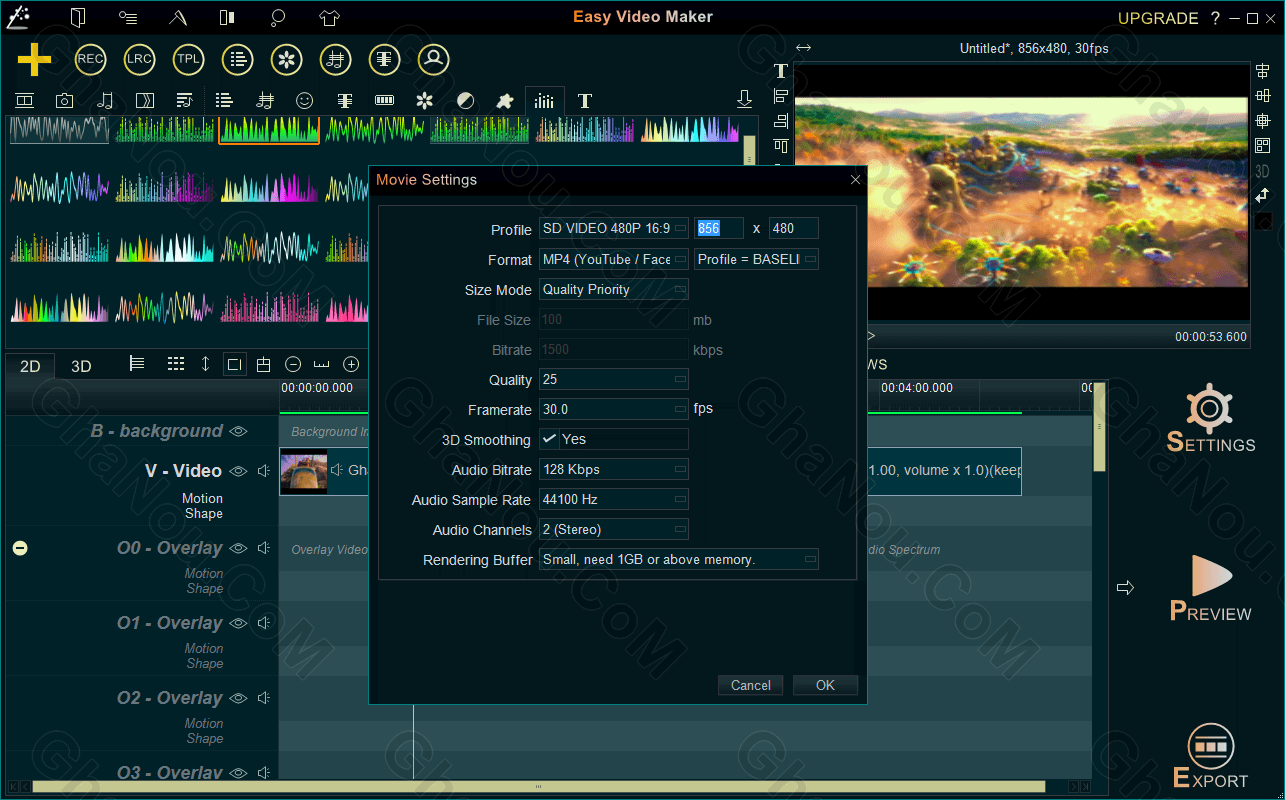Click the question mark help button

[1215, 18]
